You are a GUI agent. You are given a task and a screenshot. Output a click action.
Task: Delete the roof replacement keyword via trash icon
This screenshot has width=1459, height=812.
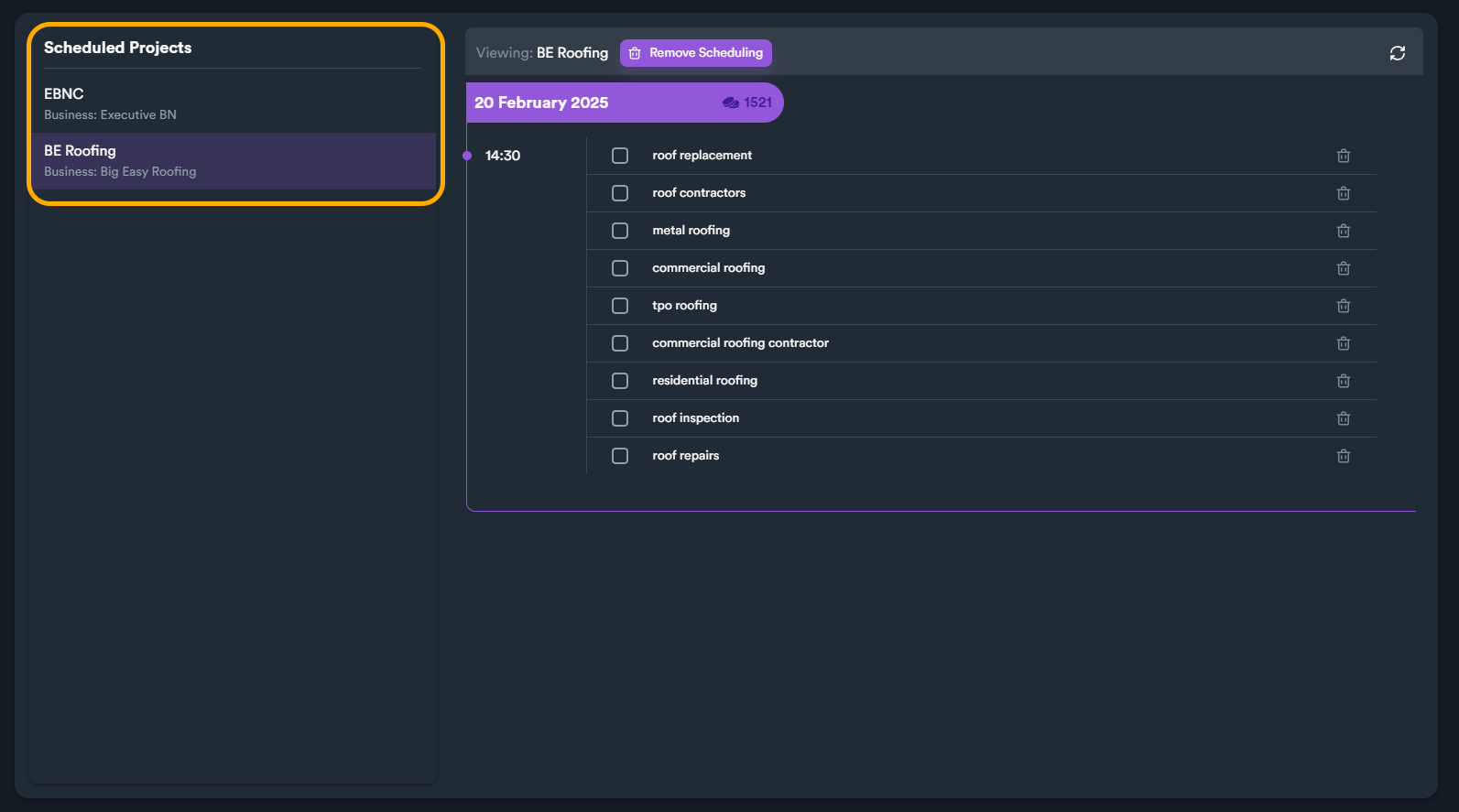[1343, 156]
